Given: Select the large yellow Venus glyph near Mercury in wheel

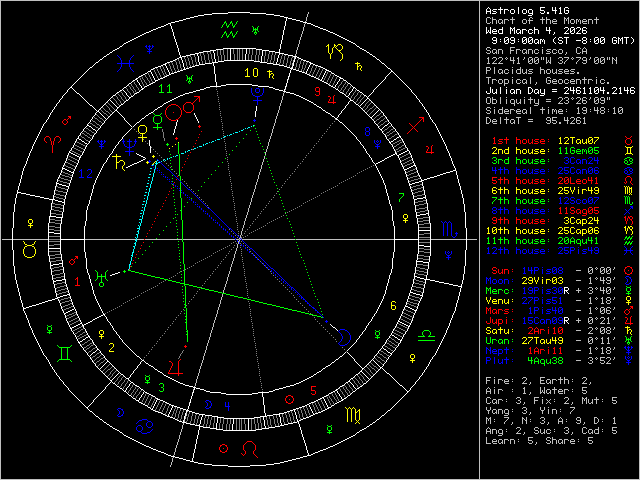Looking at the screenshot, I should [142, 133].
